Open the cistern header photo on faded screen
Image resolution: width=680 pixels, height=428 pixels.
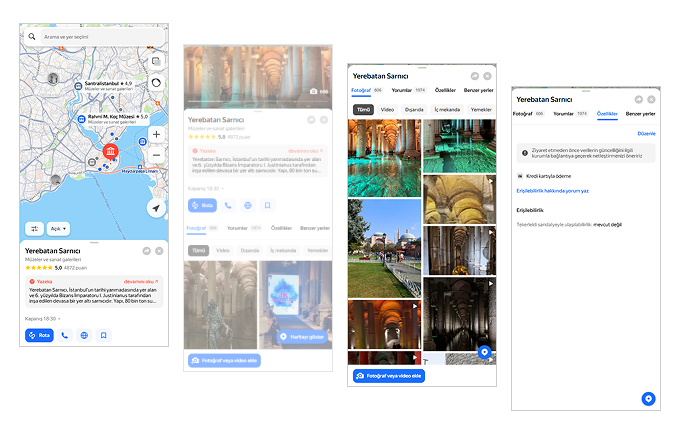(x=258, y=77)
